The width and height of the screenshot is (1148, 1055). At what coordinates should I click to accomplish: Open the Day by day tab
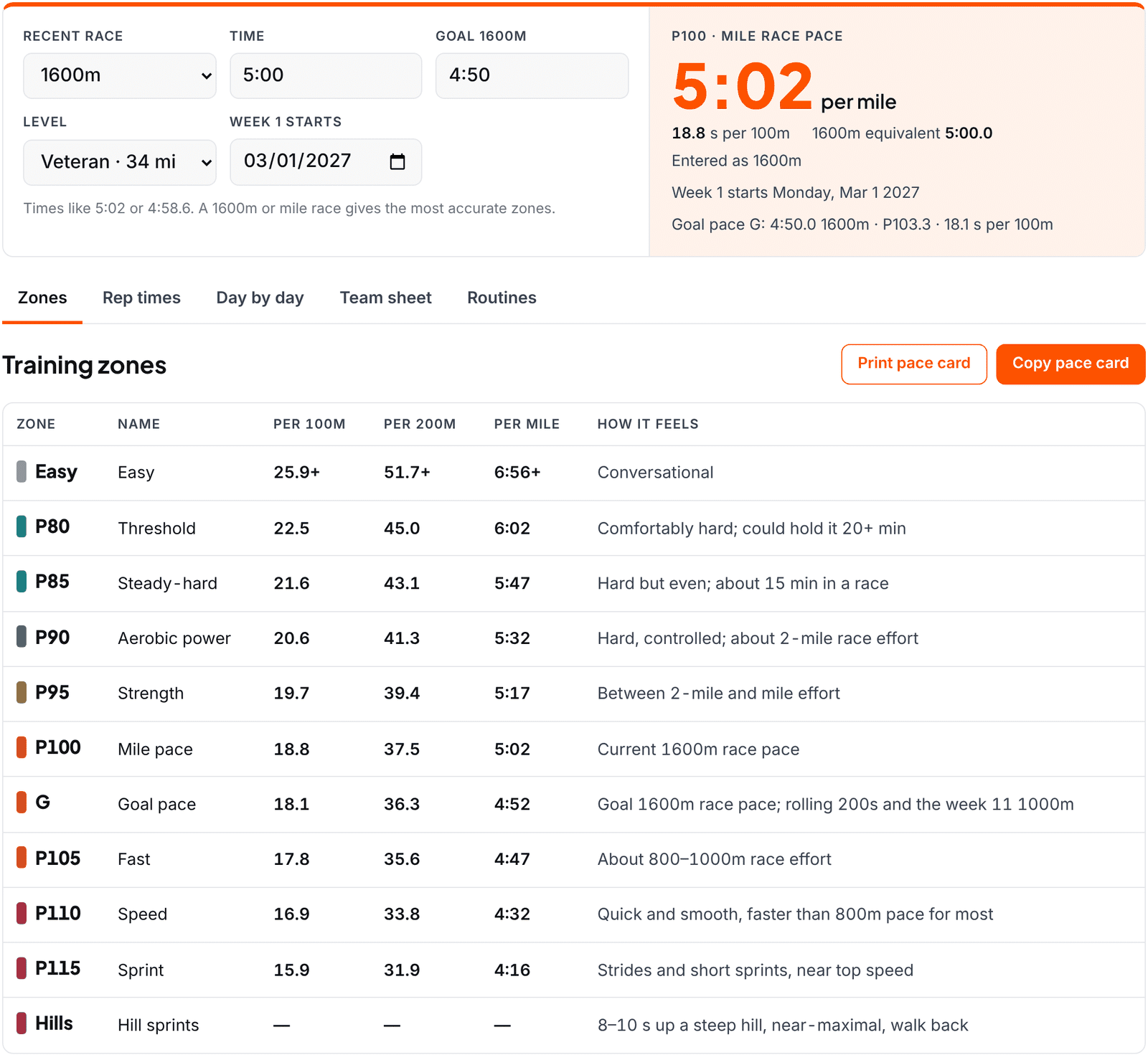click(x=260, y=298)
